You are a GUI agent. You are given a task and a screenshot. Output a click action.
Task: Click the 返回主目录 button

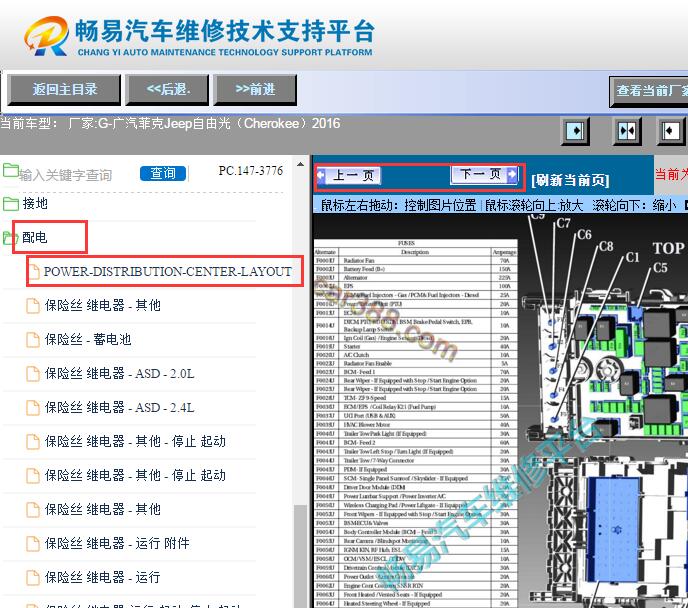tap(64, 90)
